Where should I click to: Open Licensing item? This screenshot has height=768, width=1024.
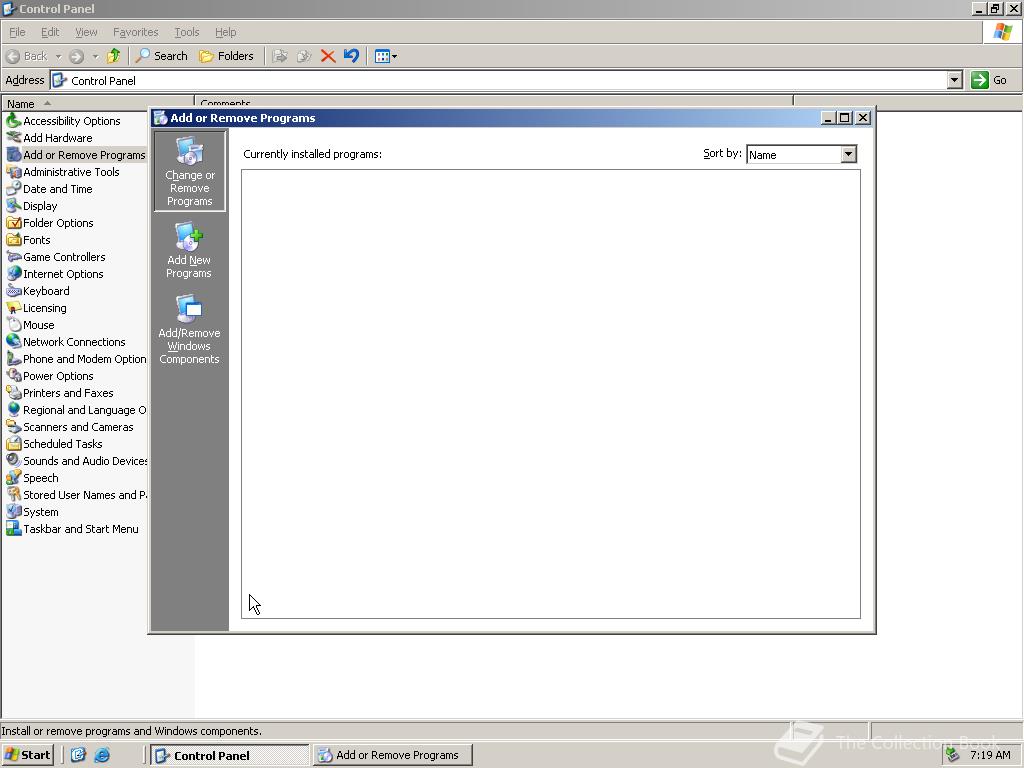pyautogui.click(x=37, y=308)
